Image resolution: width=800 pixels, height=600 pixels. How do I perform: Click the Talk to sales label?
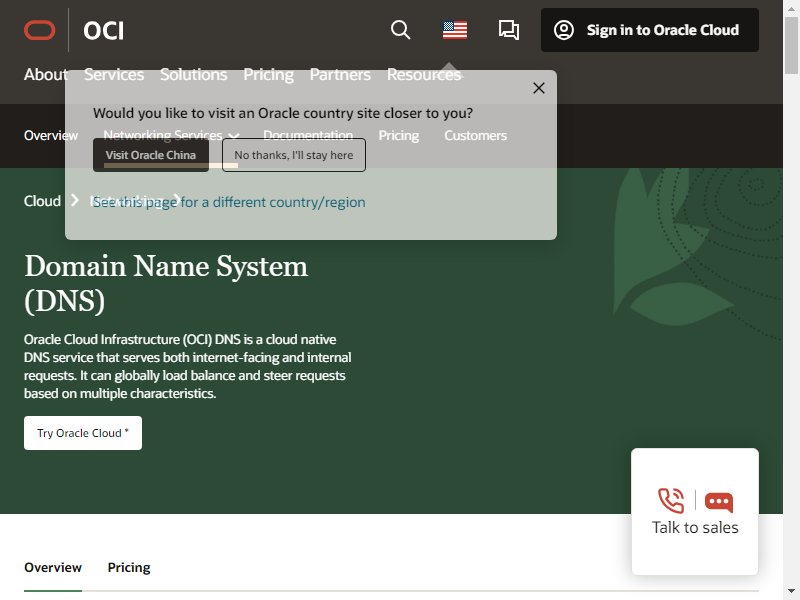click(695, 528)
